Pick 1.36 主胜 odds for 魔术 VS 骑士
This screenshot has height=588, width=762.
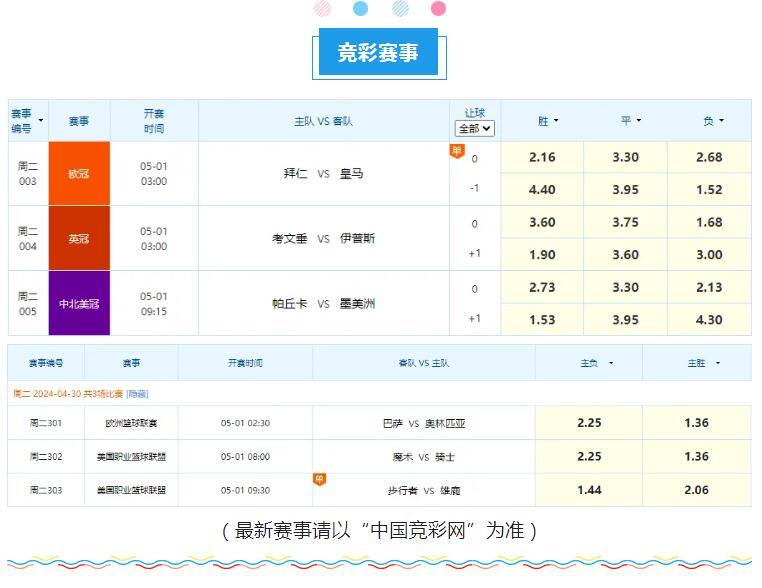tap(696, 456)
